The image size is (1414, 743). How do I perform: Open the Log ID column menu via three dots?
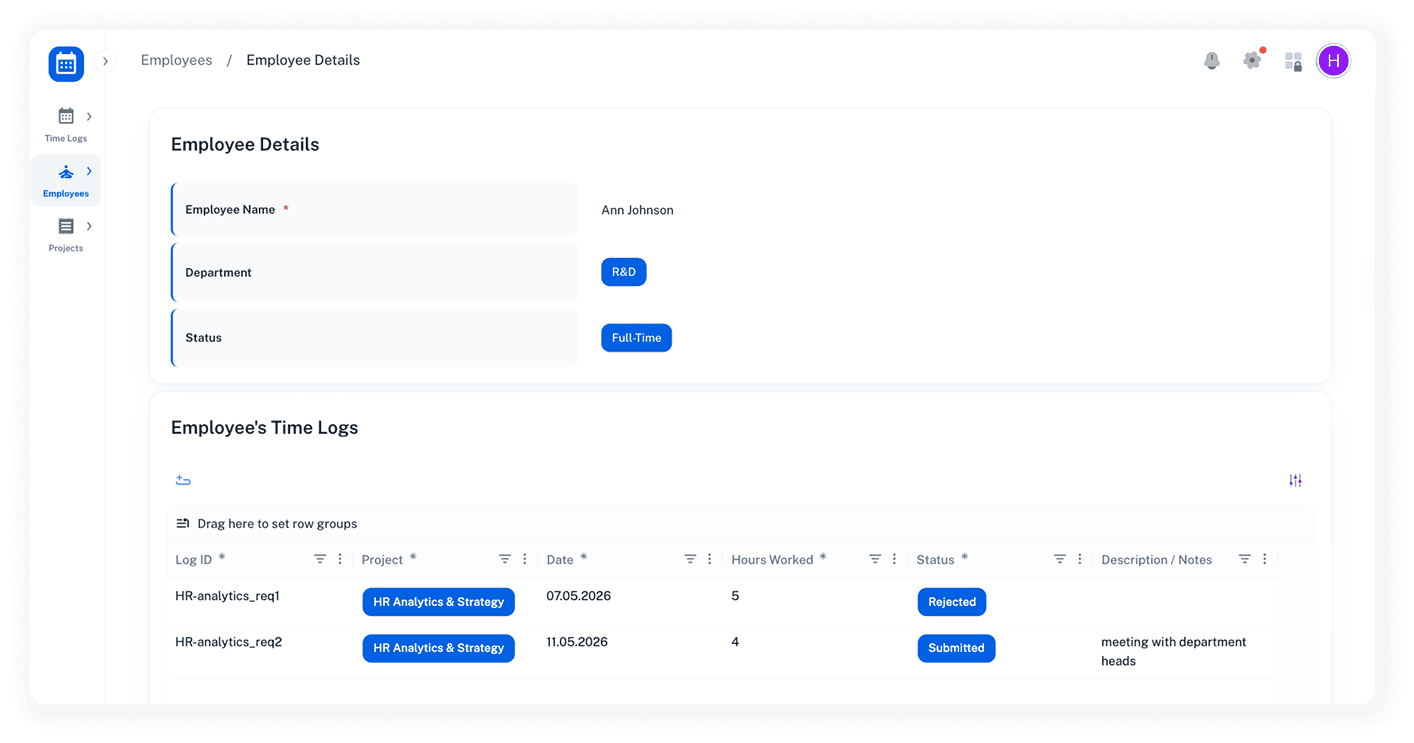tap(339, 559)
